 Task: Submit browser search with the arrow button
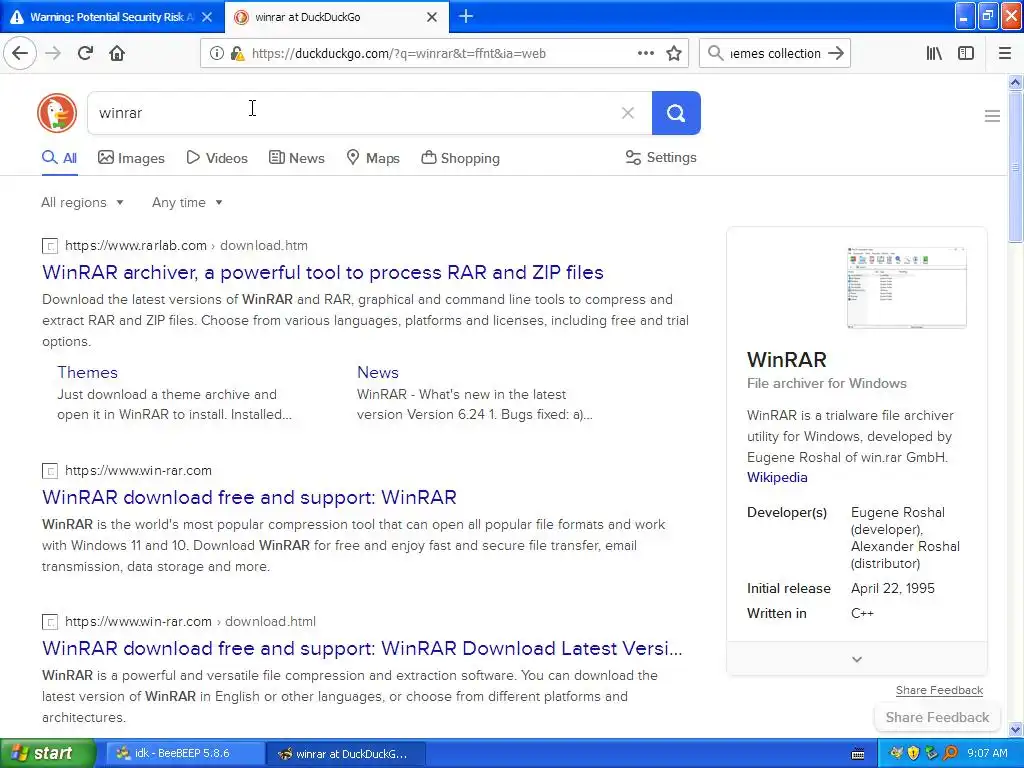[836, 53]
